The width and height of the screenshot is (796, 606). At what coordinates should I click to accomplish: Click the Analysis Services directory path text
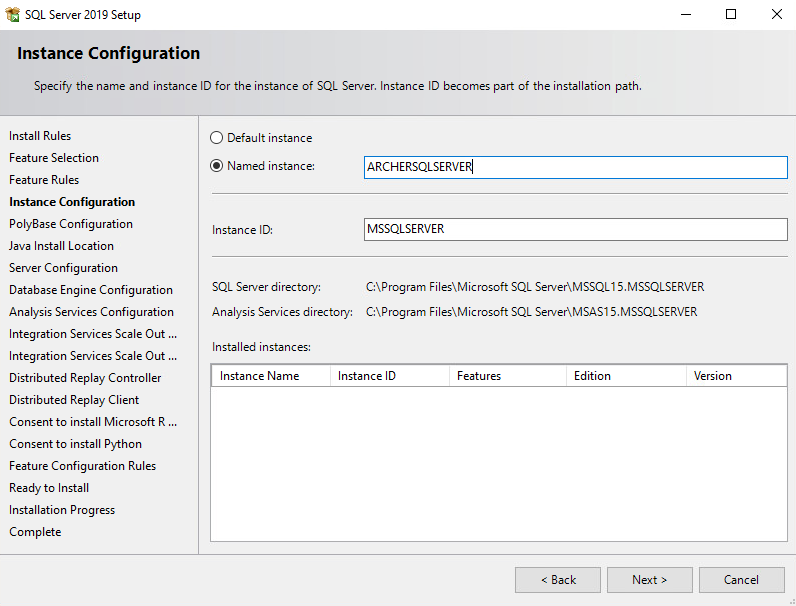532,312
